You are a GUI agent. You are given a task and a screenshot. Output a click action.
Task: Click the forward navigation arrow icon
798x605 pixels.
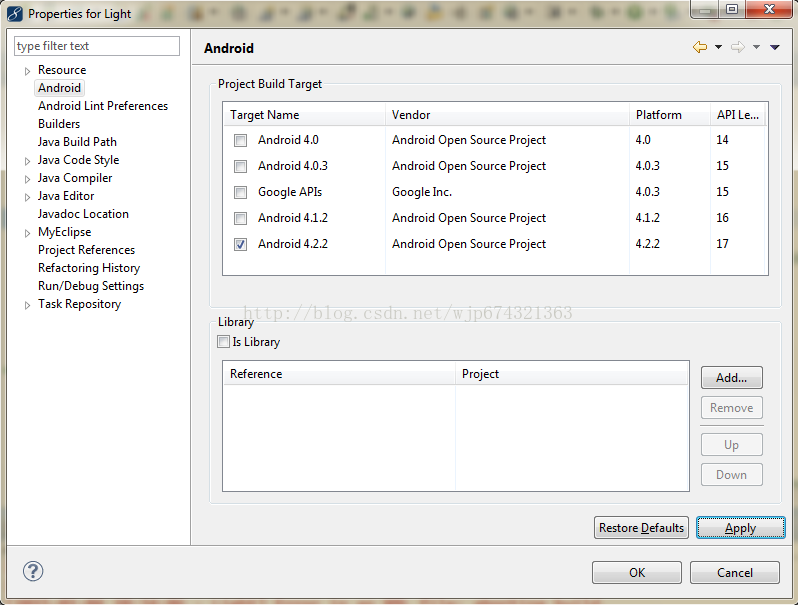(737, 47)
